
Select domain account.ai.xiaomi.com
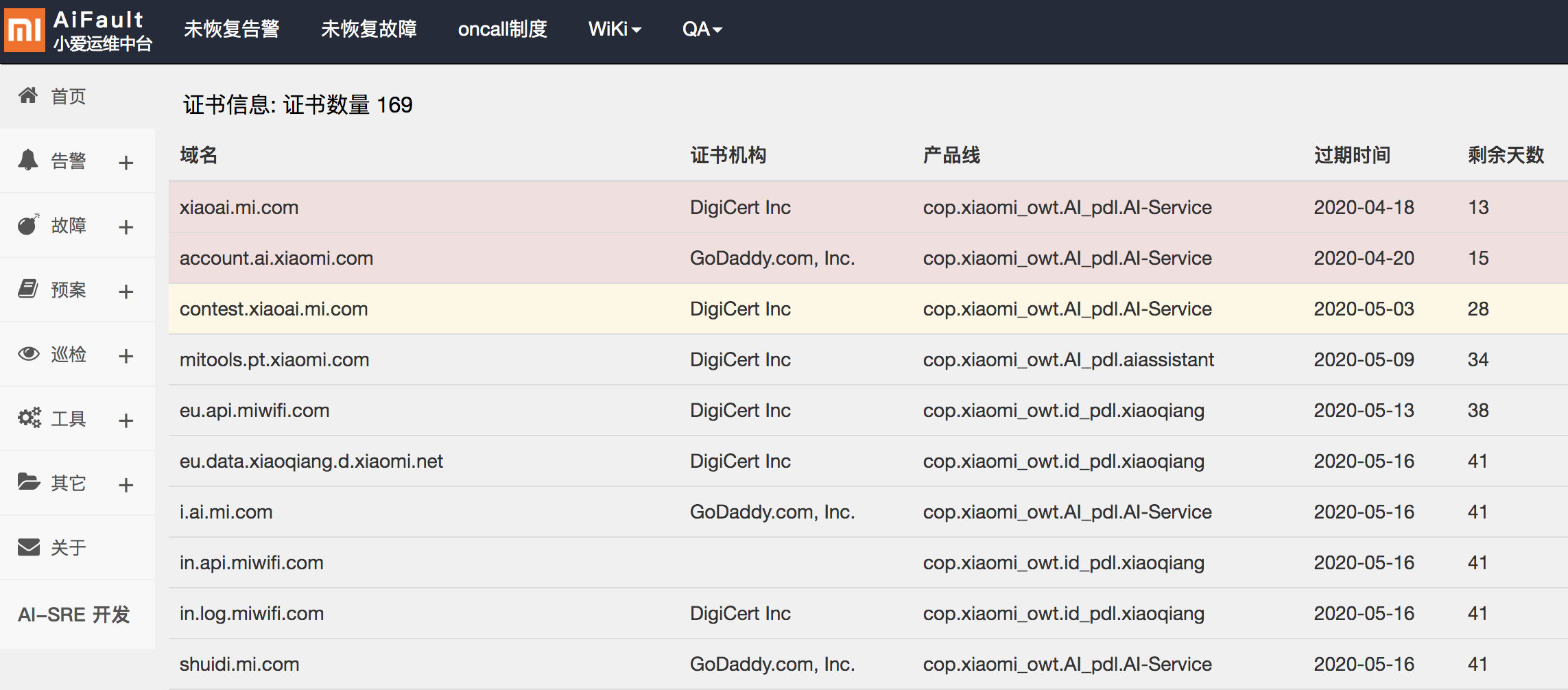tap(276, 258)
